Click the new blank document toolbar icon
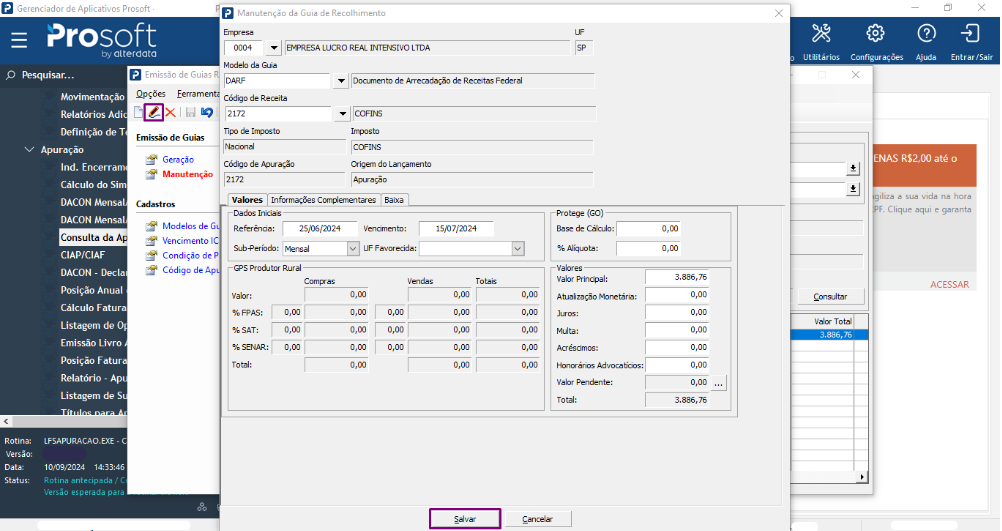Image resolution: width=1002 pixels, height=531 pixels. [139, 112]
